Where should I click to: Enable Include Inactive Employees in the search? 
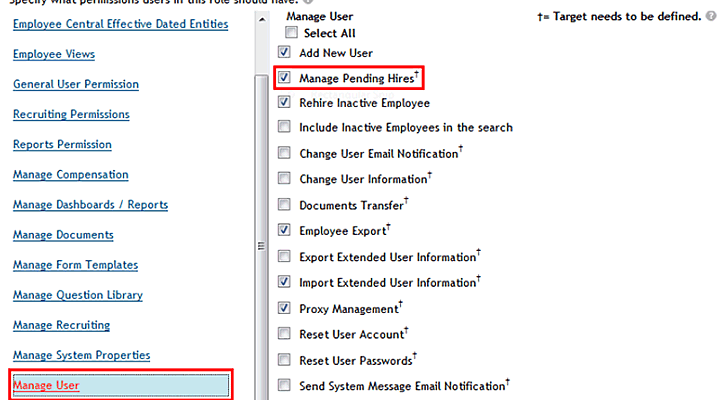(285, 128)
